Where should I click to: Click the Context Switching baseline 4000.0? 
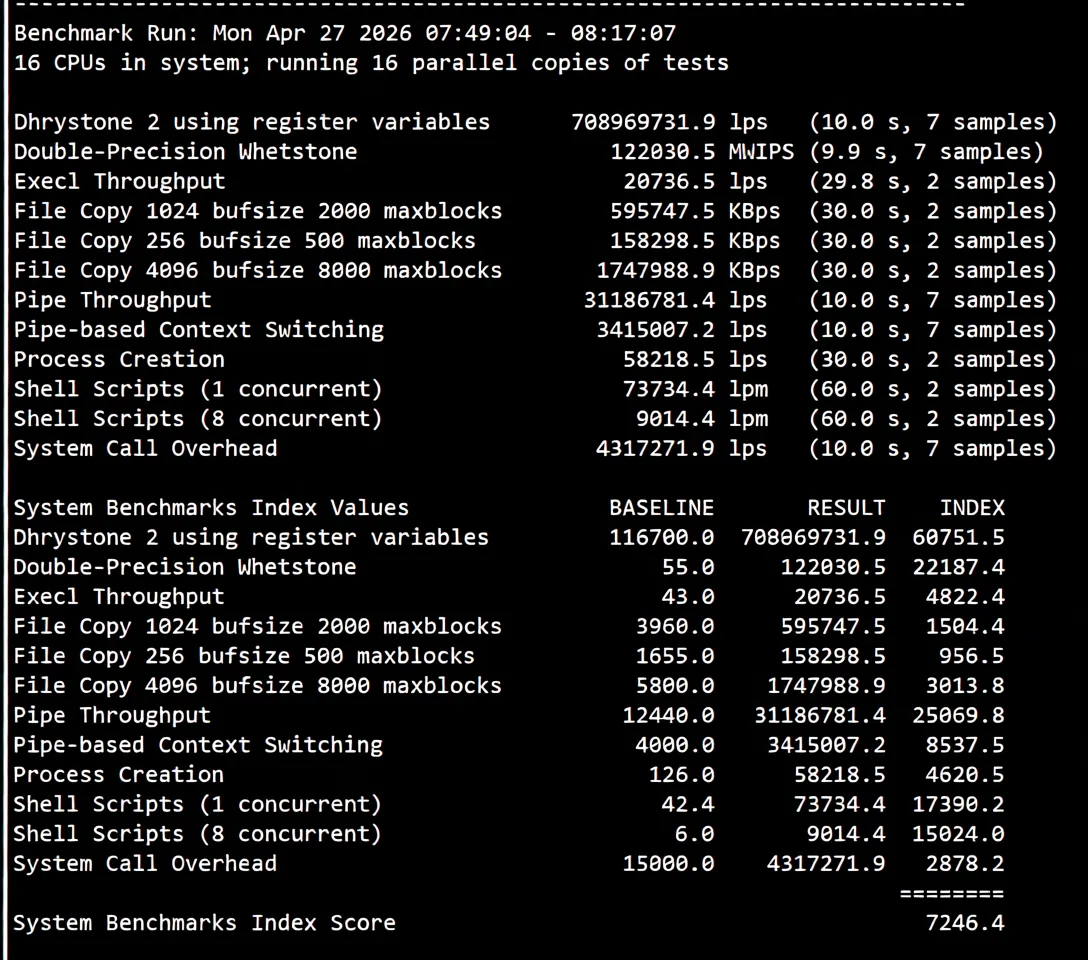pyautogui.click(x=675, y=745)
